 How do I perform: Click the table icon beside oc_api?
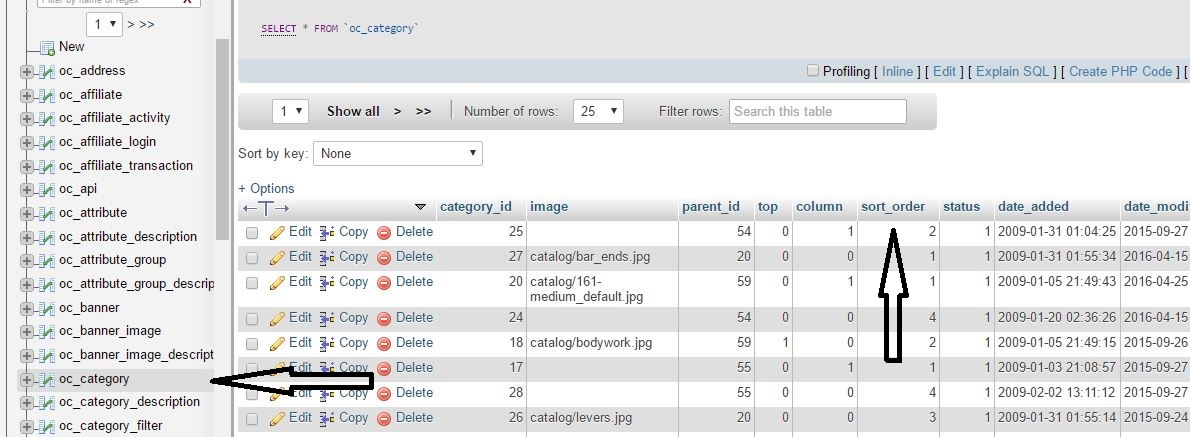tap(46, 190)
